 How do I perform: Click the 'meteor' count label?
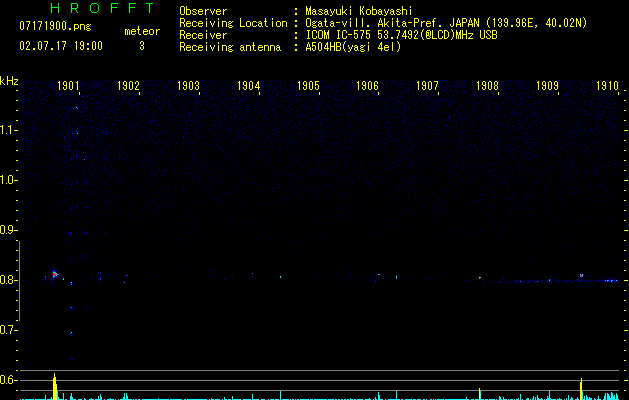pos(142,31)
